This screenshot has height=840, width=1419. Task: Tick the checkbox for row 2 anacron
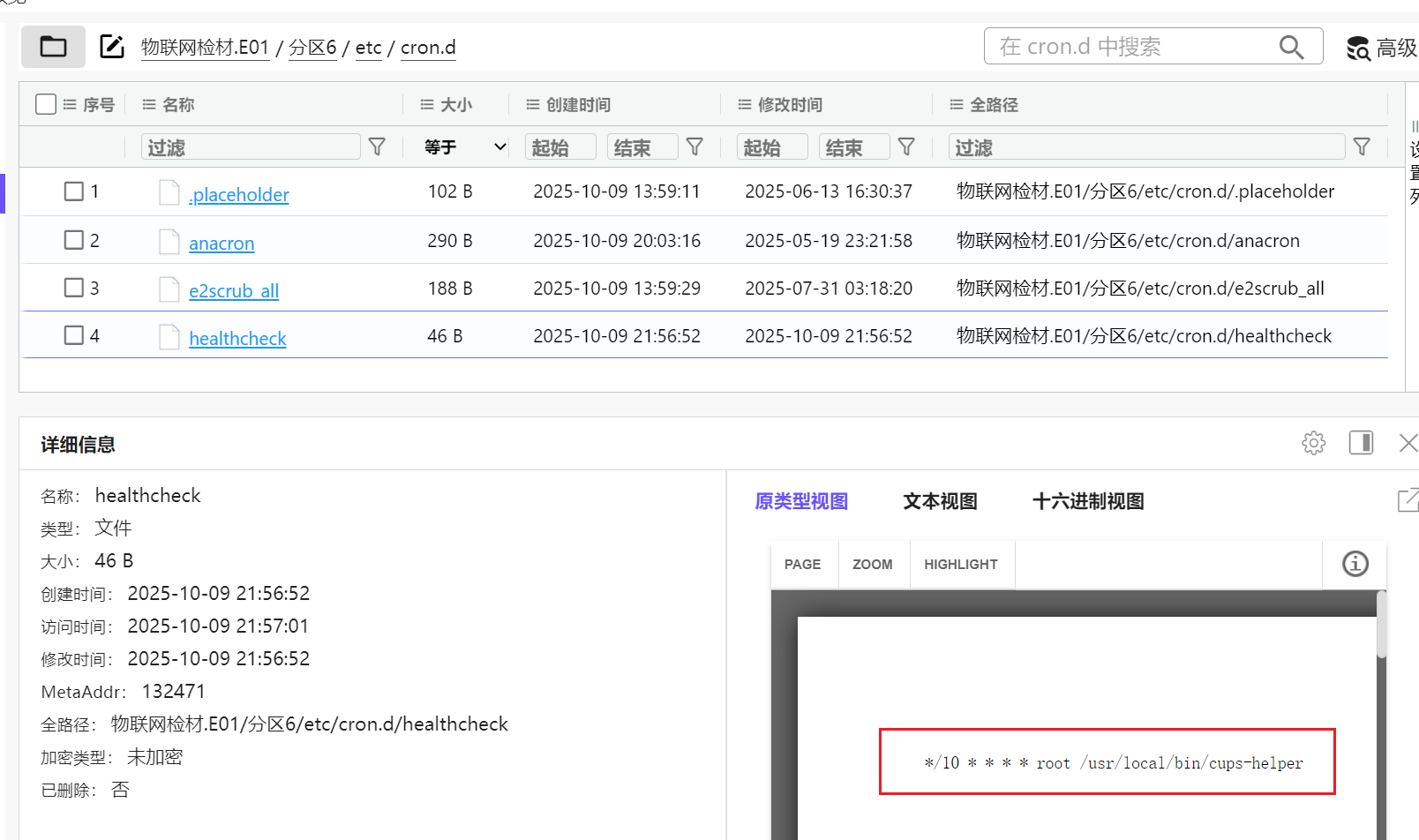point(74,240)
